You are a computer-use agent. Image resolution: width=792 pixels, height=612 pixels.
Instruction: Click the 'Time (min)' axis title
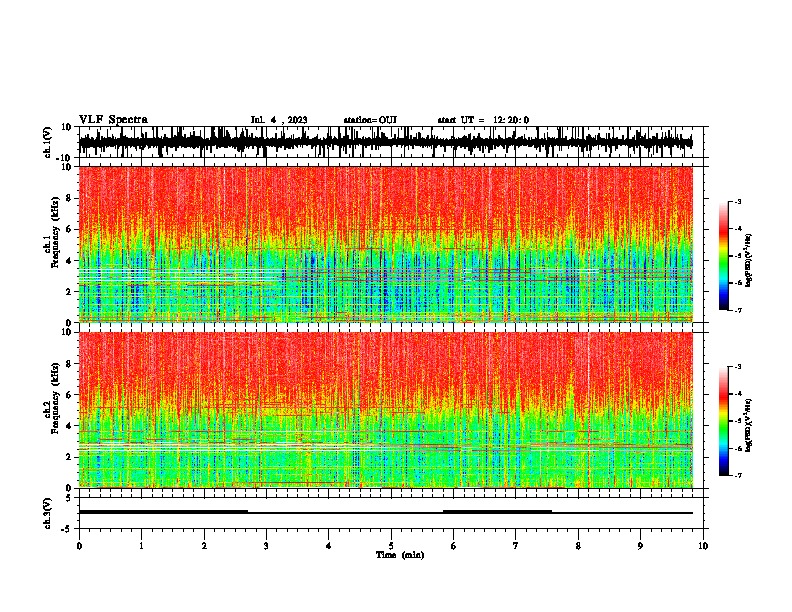coord(400,555)
